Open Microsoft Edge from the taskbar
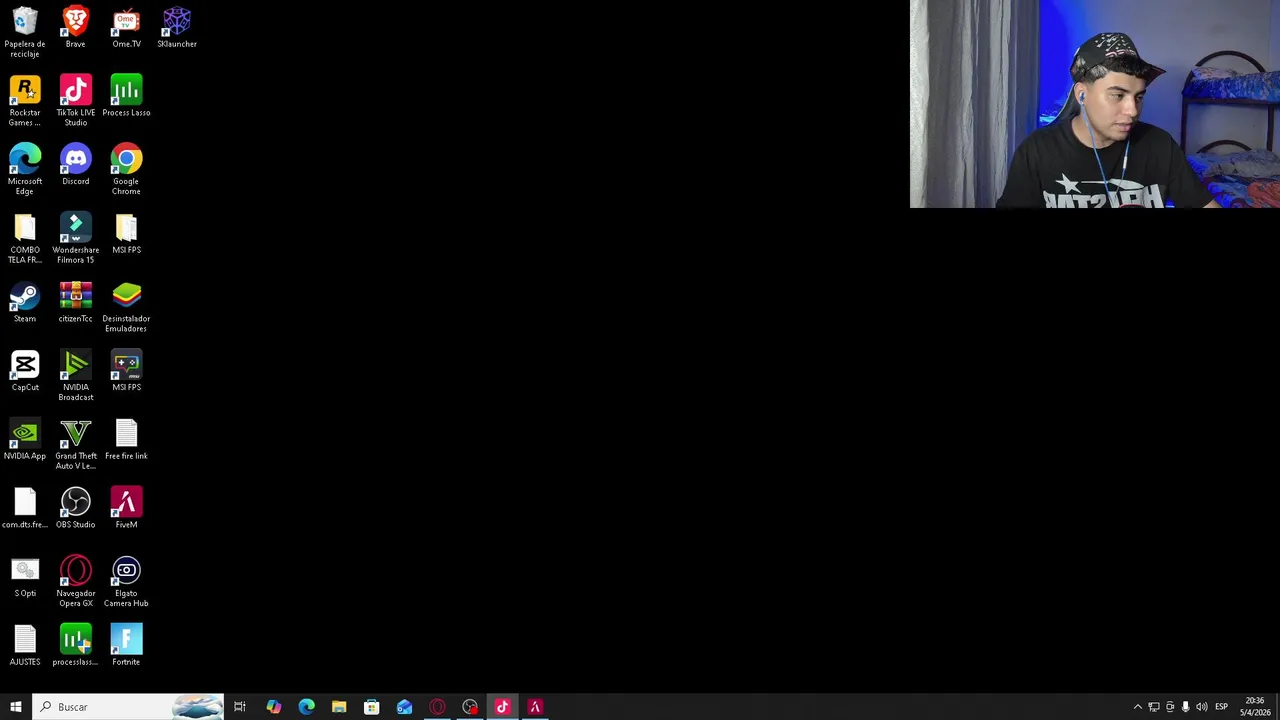1280x720 pixels. pyautogui.click(x=306, y=707)
